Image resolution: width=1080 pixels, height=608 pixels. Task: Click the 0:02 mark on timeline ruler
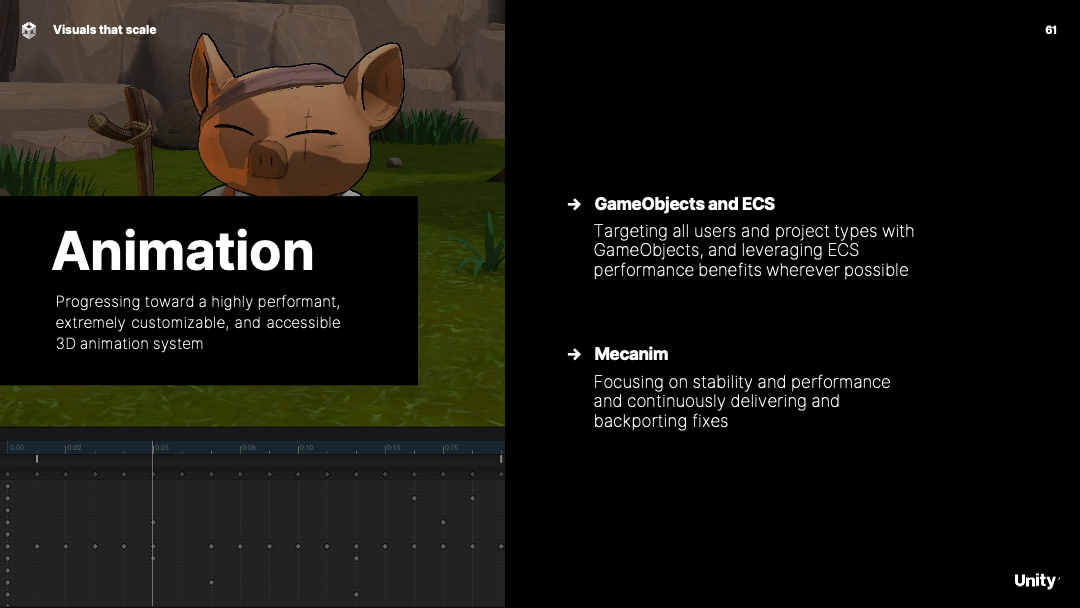coord(74,448)
